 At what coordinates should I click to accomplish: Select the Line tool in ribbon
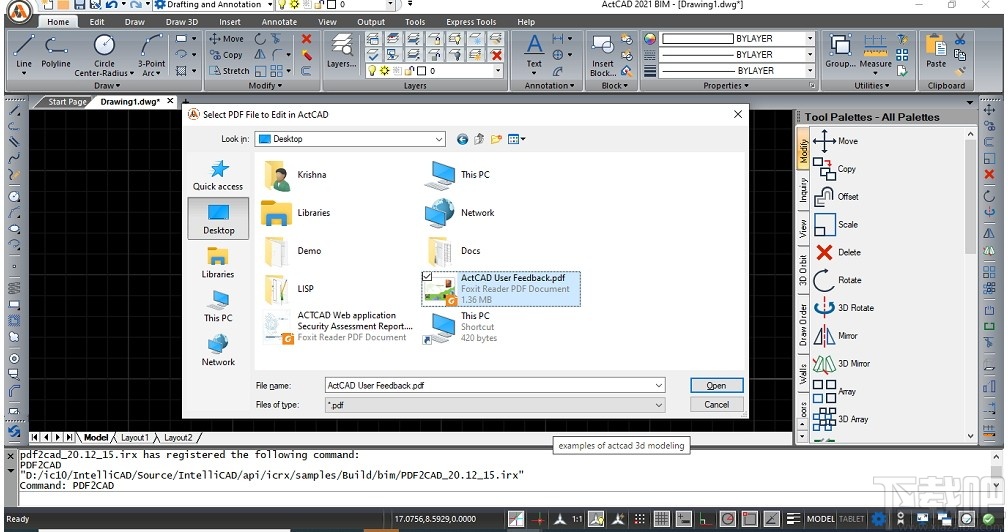[x=24, y=51]
